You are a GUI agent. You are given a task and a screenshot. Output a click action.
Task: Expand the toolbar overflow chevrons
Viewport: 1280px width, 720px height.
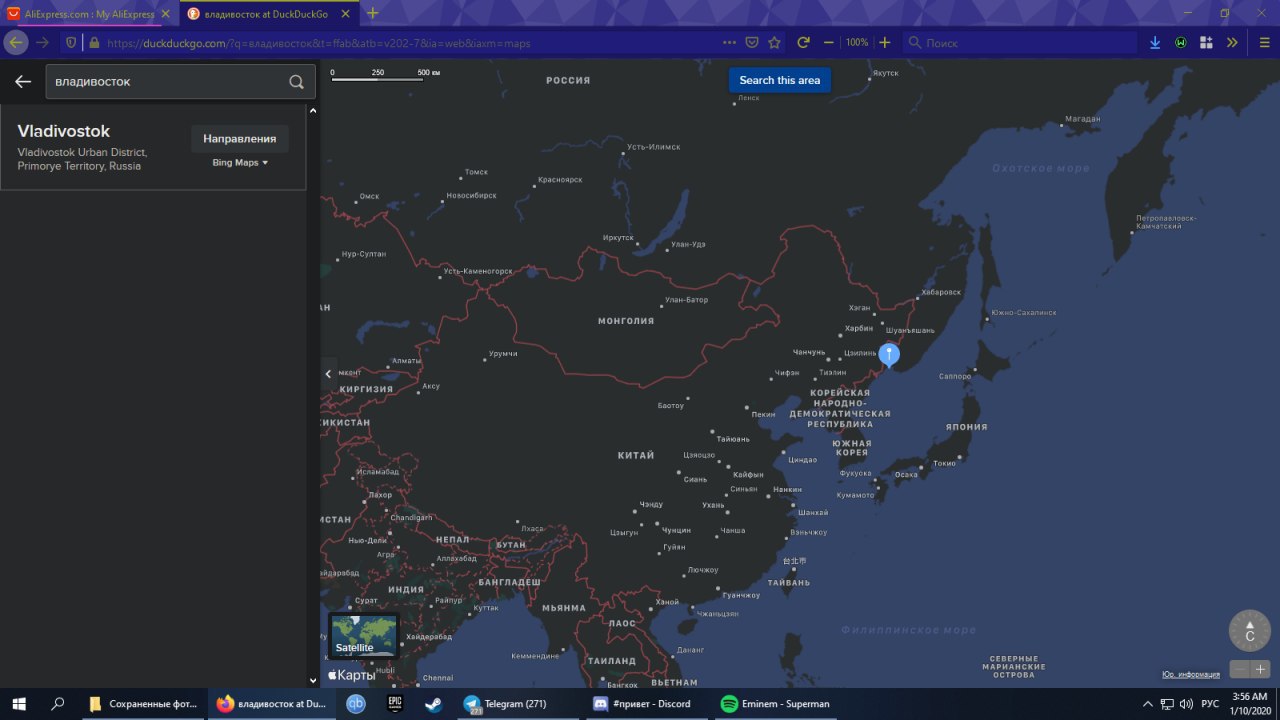tap(1232, 43)
